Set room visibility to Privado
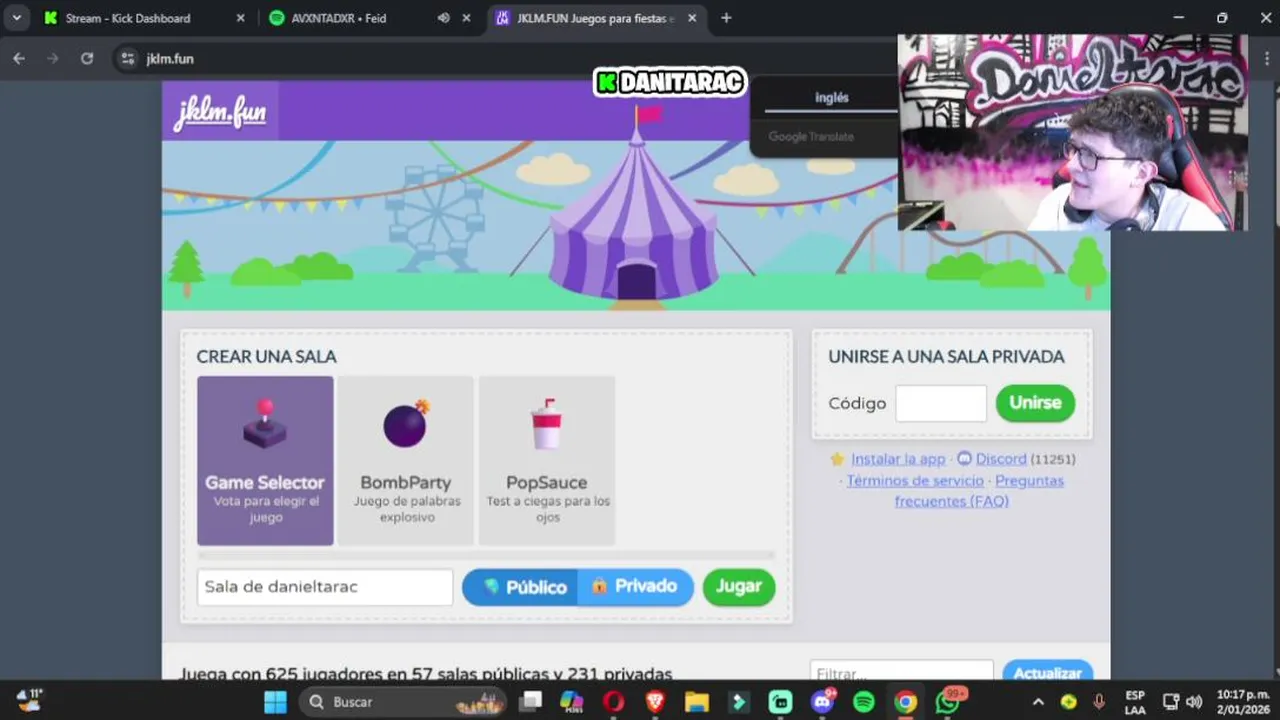 coord(636,587)
